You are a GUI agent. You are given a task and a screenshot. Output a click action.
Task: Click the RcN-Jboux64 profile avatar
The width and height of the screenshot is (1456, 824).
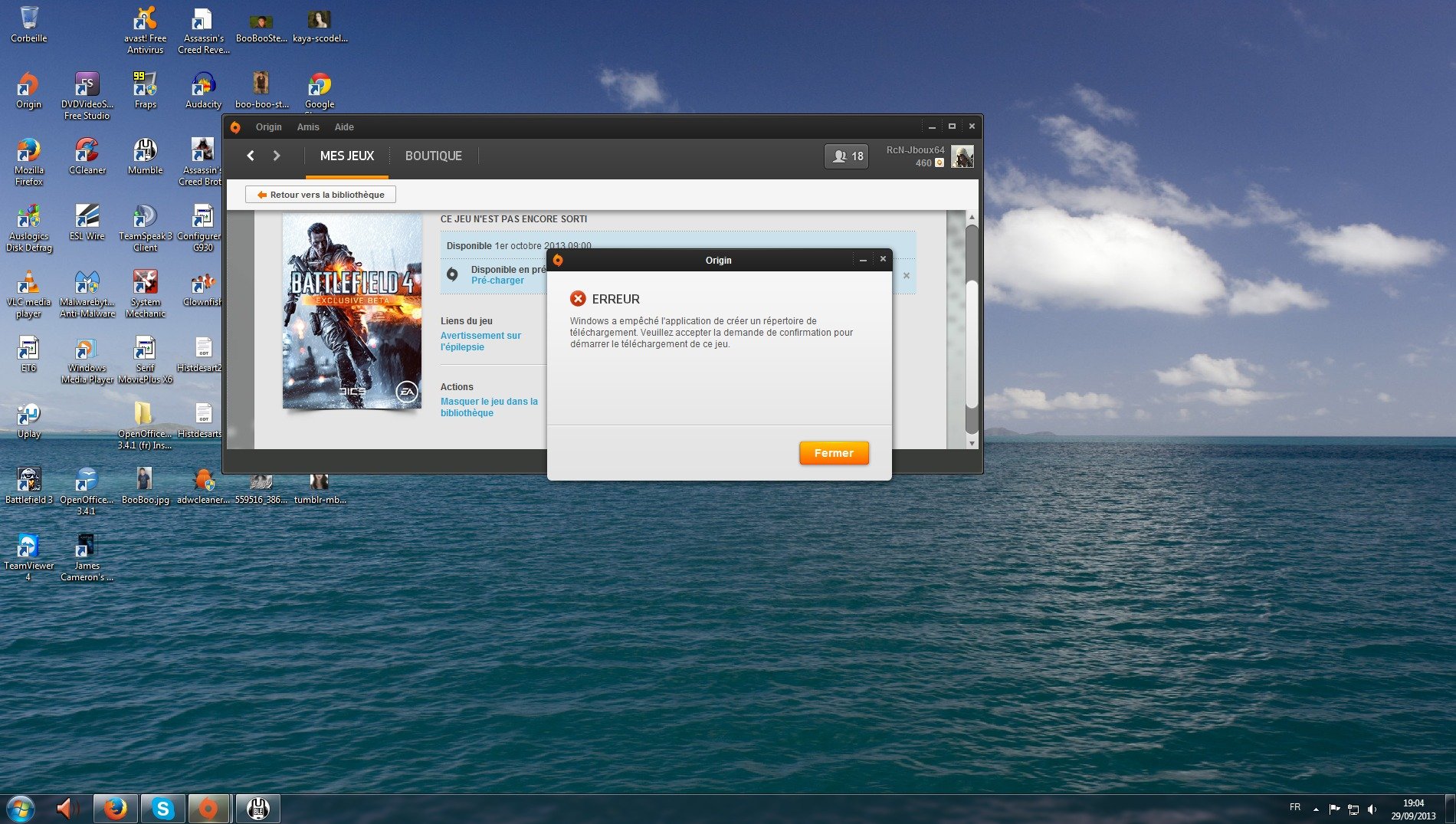962,156
